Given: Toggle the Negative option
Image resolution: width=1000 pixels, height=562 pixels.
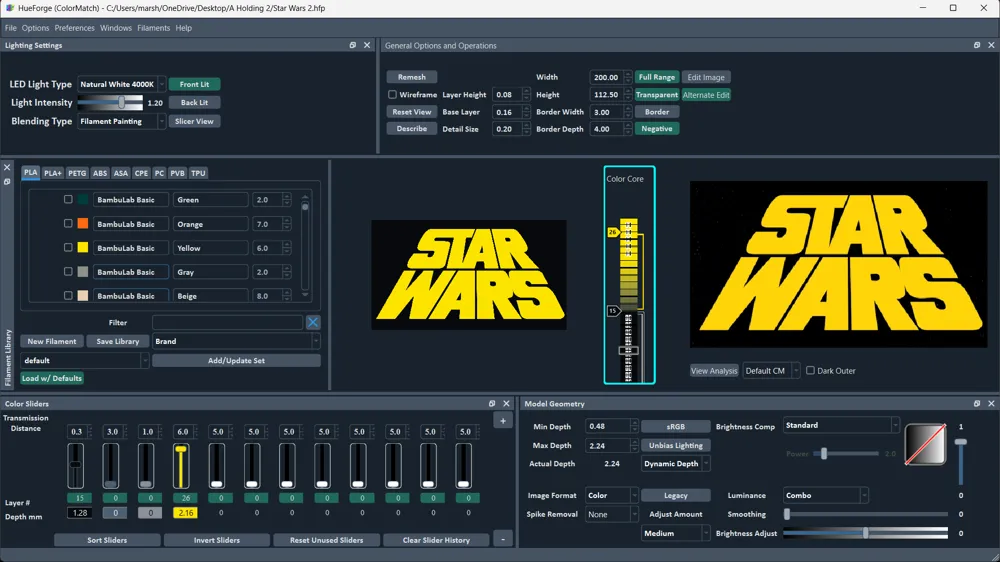Looking at the screenshot, I should click(656, 129).
